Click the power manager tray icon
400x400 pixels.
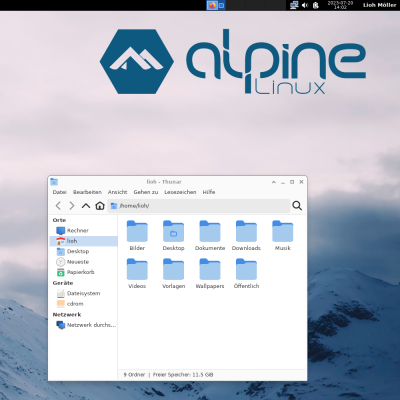tap(316, 5)
